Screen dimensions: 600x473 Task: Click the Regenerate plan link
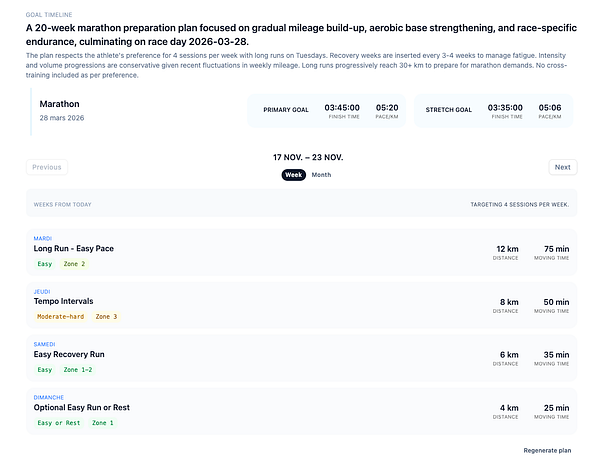click(x=547, y=450)
